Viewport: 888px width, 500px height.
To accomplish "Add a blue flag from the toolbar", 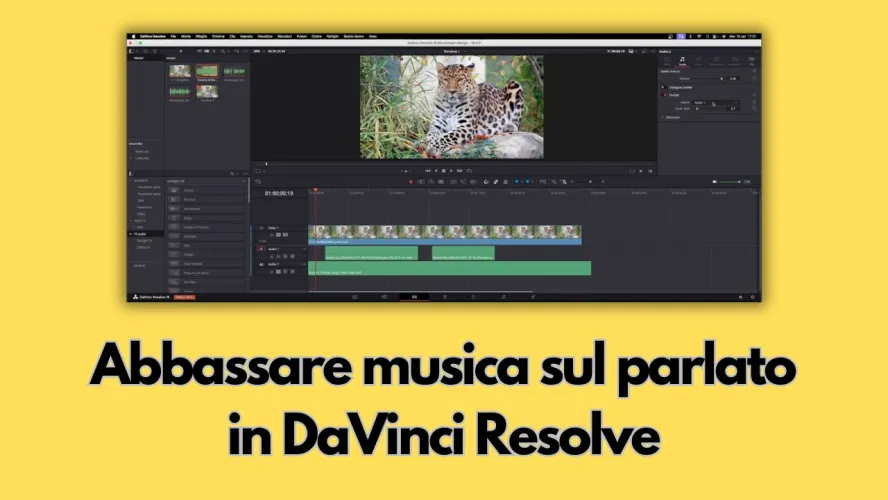I will (516, 182).
